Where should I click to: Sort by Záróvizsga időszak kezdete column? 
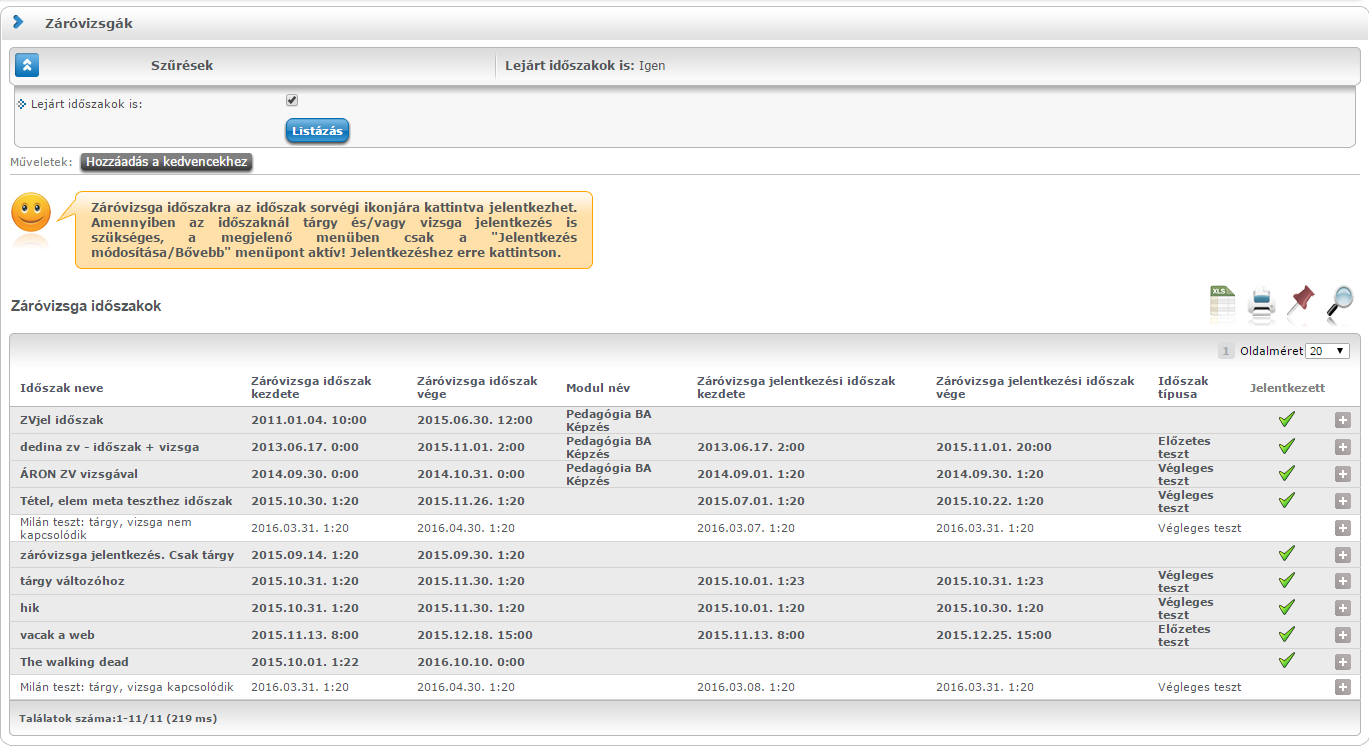pos(311,388)
